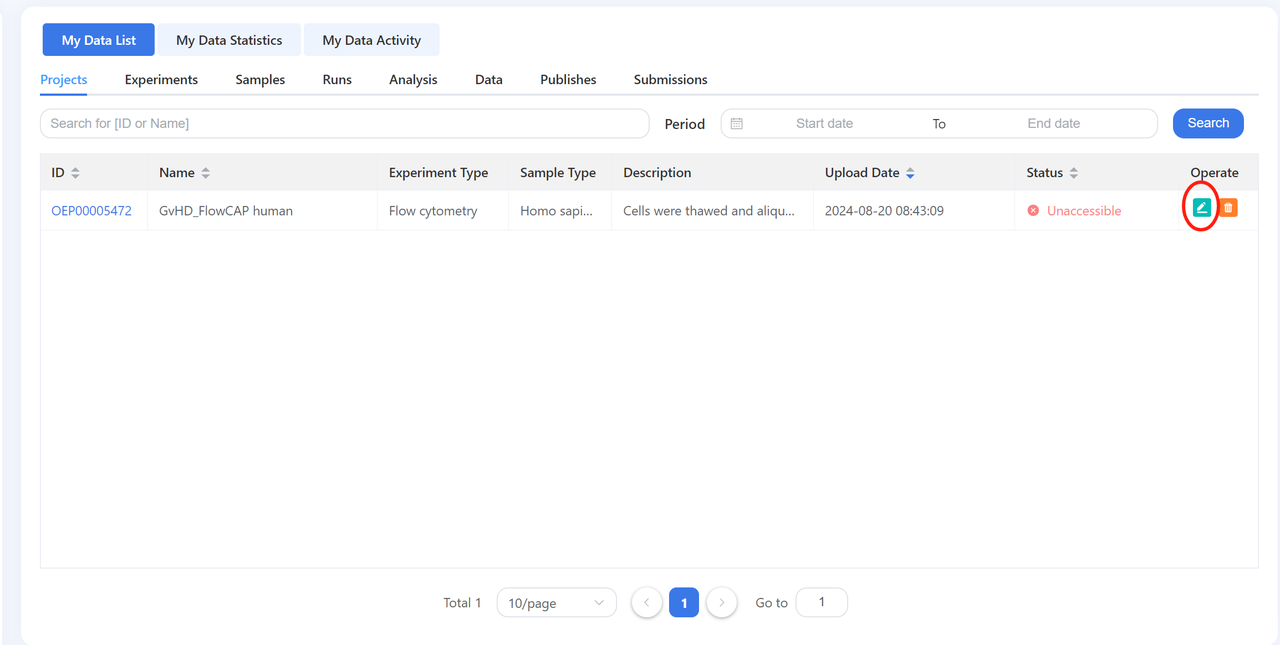The image size is (1280, 645).
Task: Open the Submissions sub-tab
Action: (670, 80)
